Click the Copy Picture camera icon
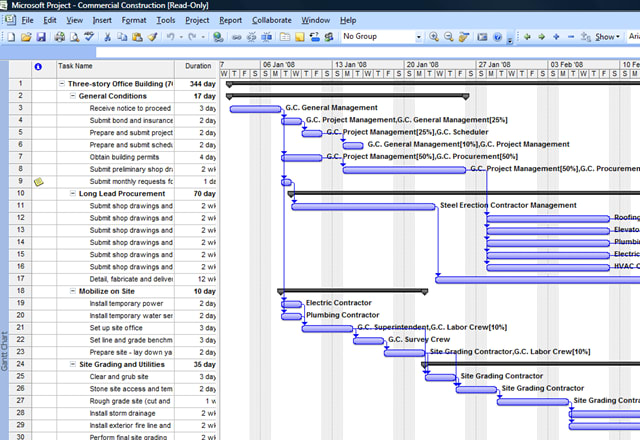The width and height of the screenshot is (640, 440). 482,37
